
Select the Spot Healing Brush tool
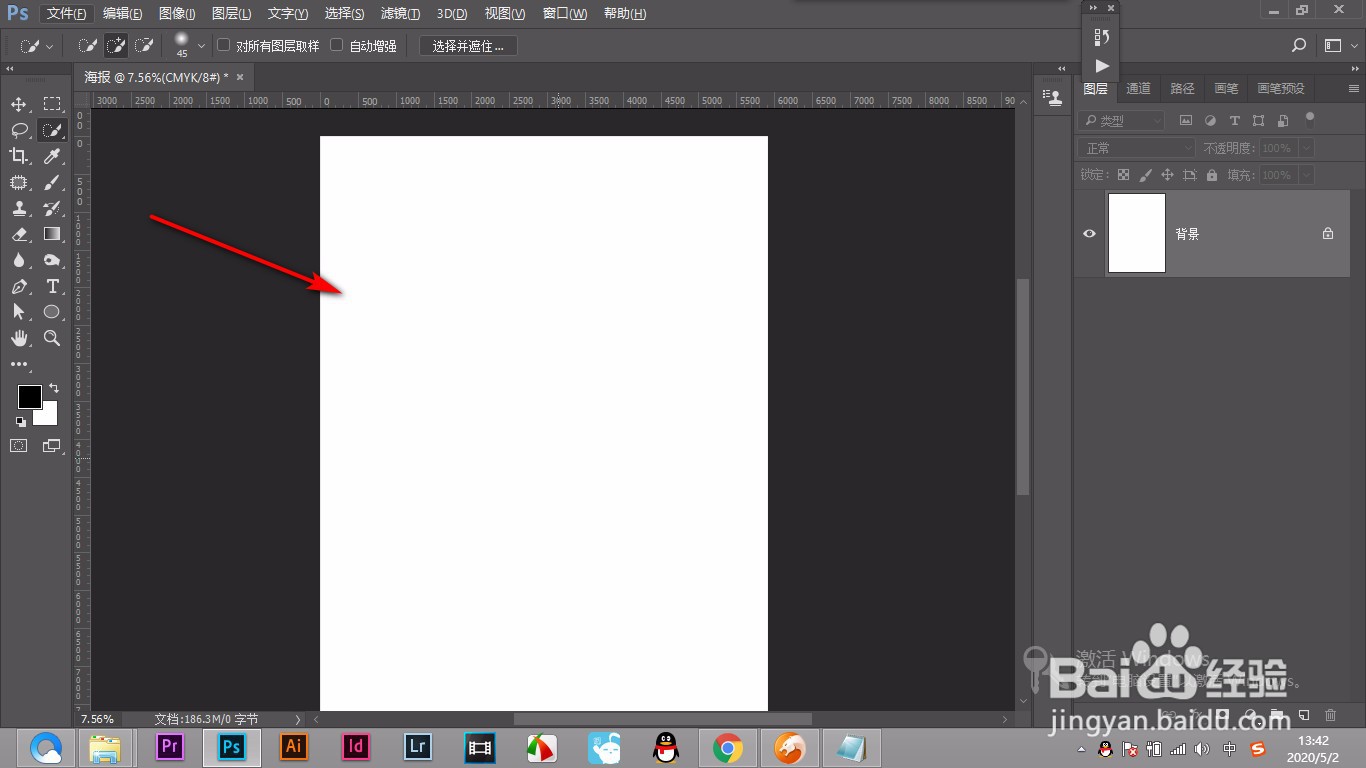coord(19,182)
